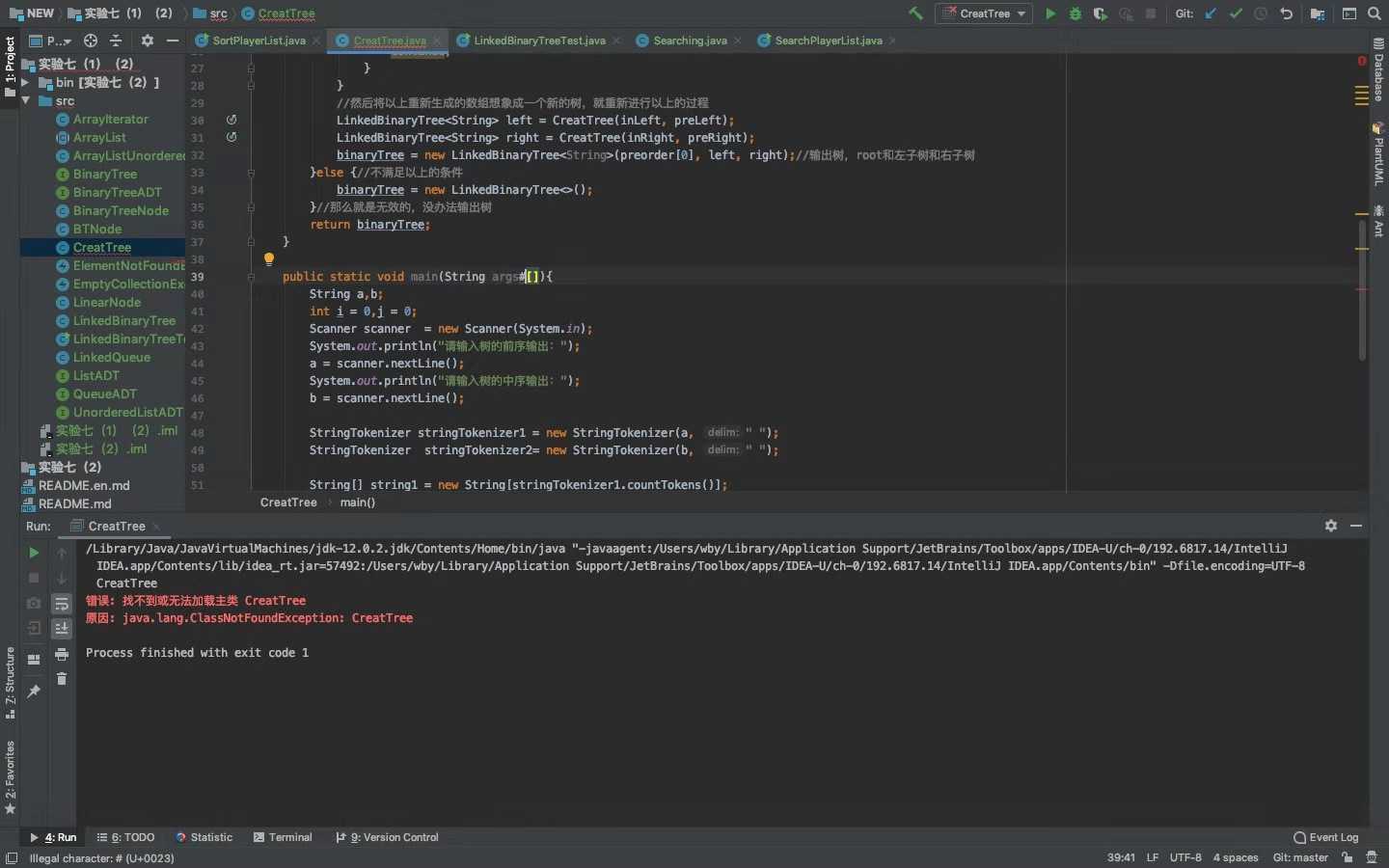The width and height of the screenshot is (1389, 868).
Task: Click the Git Update Project arrow
Action: pos(1211,14)
